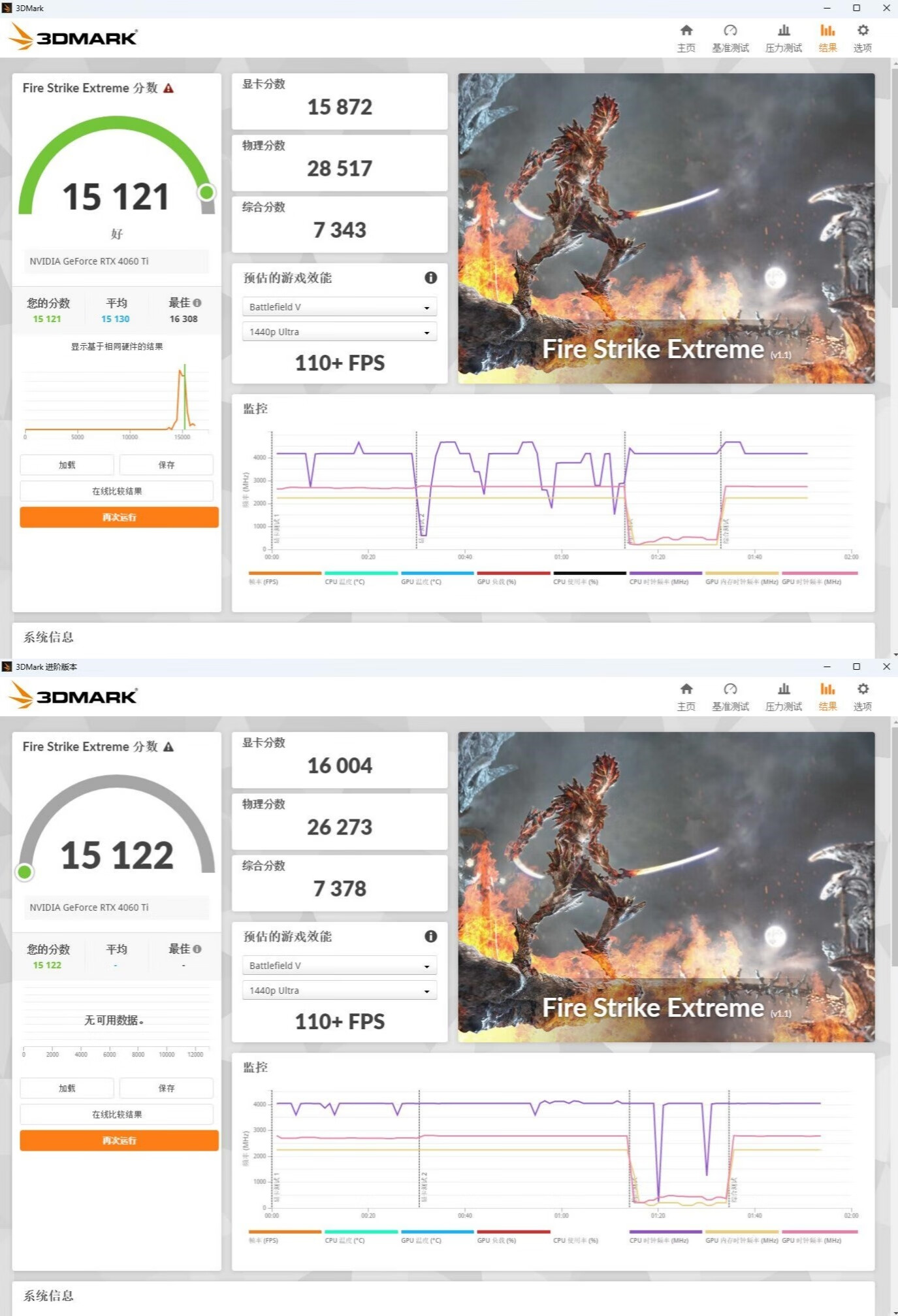The height and width of the screenshot is (1316, 898).
Task: Click blue GPU 温度 swatch in bottom window legend
Action: coord(438,1232)
